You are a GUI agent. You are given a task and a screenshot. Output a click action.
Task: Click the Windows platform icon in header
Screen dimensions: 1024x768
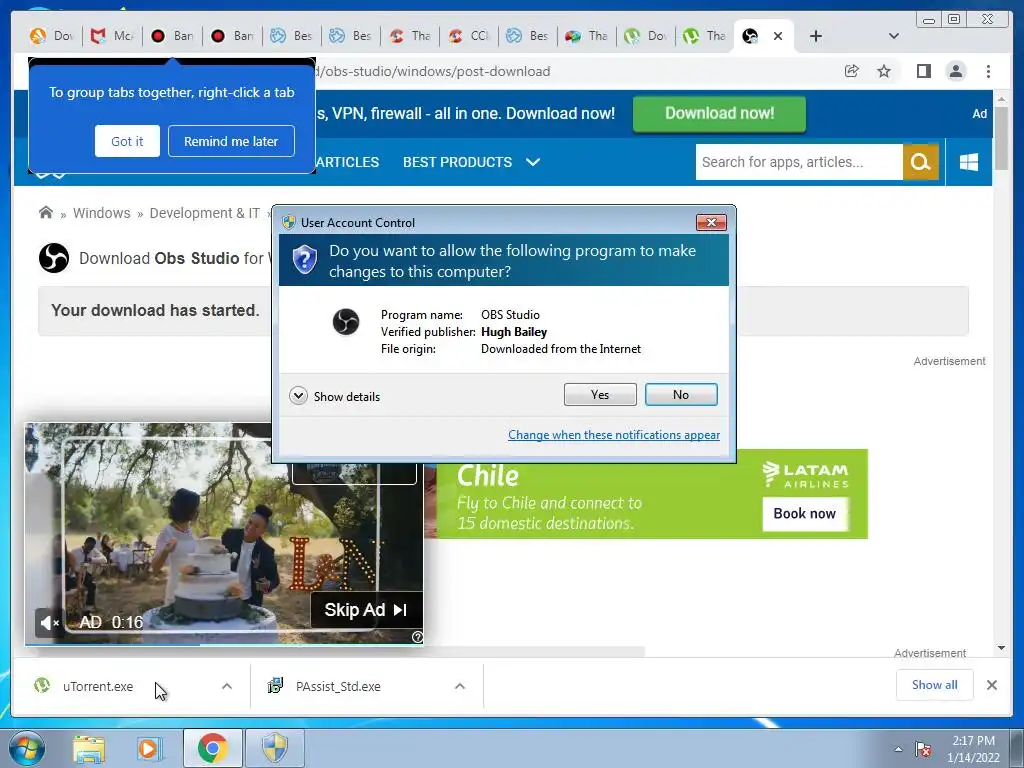pyautogui.click(x=969, y=162)
